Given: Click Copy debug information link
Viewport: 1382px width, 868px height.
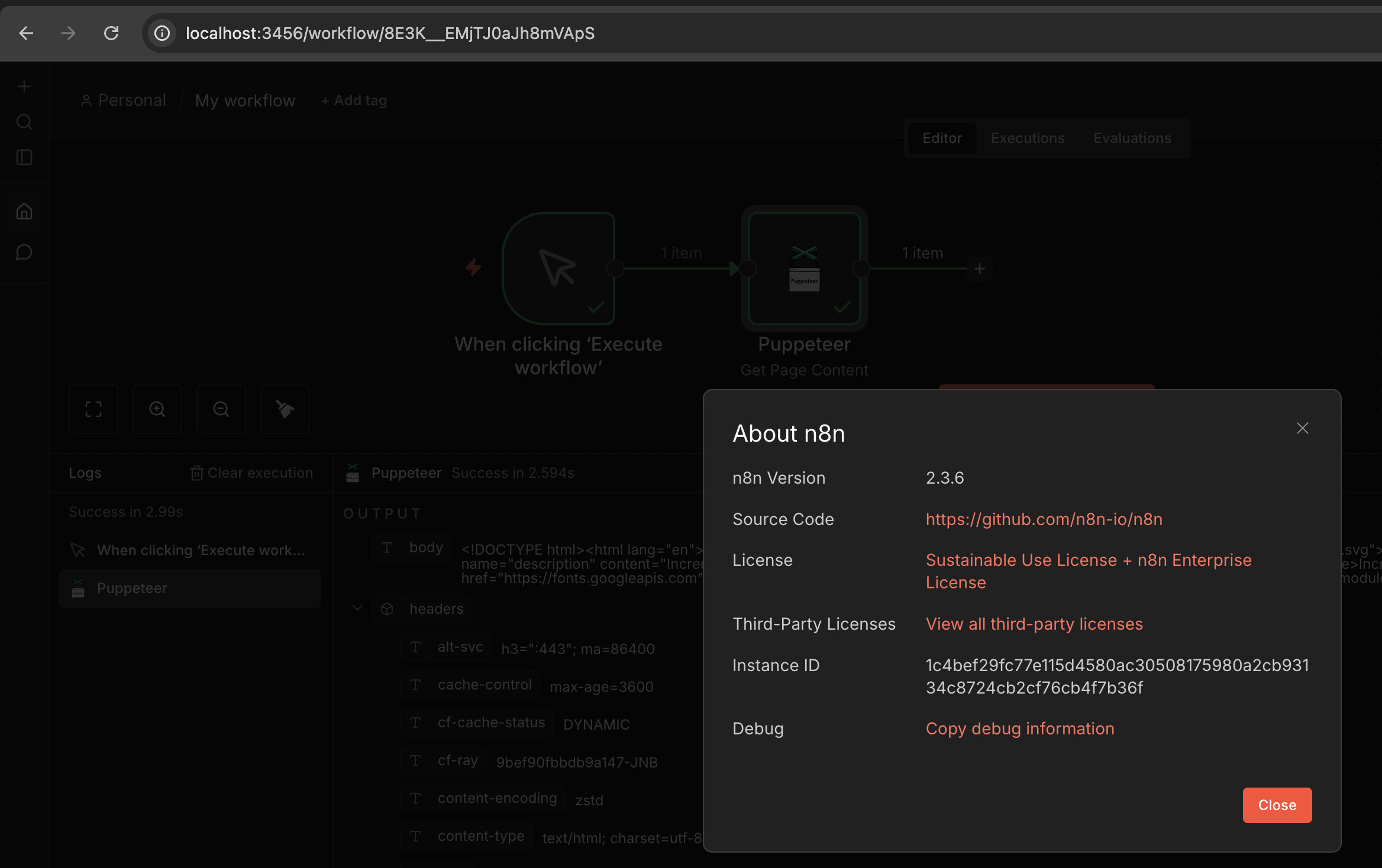Looking at the screenshot, I should pos(1019,728).
